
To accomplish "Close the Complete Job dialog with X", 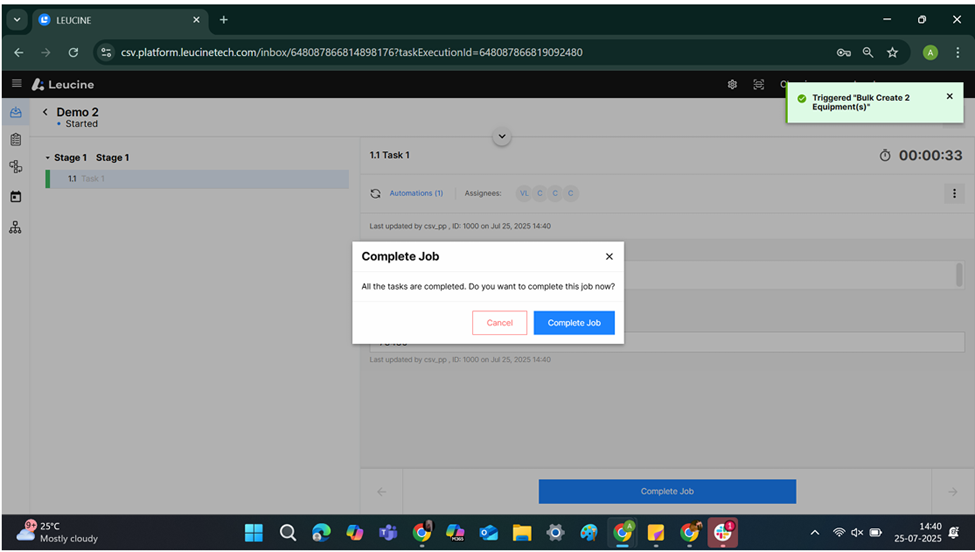I will point(609,257).
